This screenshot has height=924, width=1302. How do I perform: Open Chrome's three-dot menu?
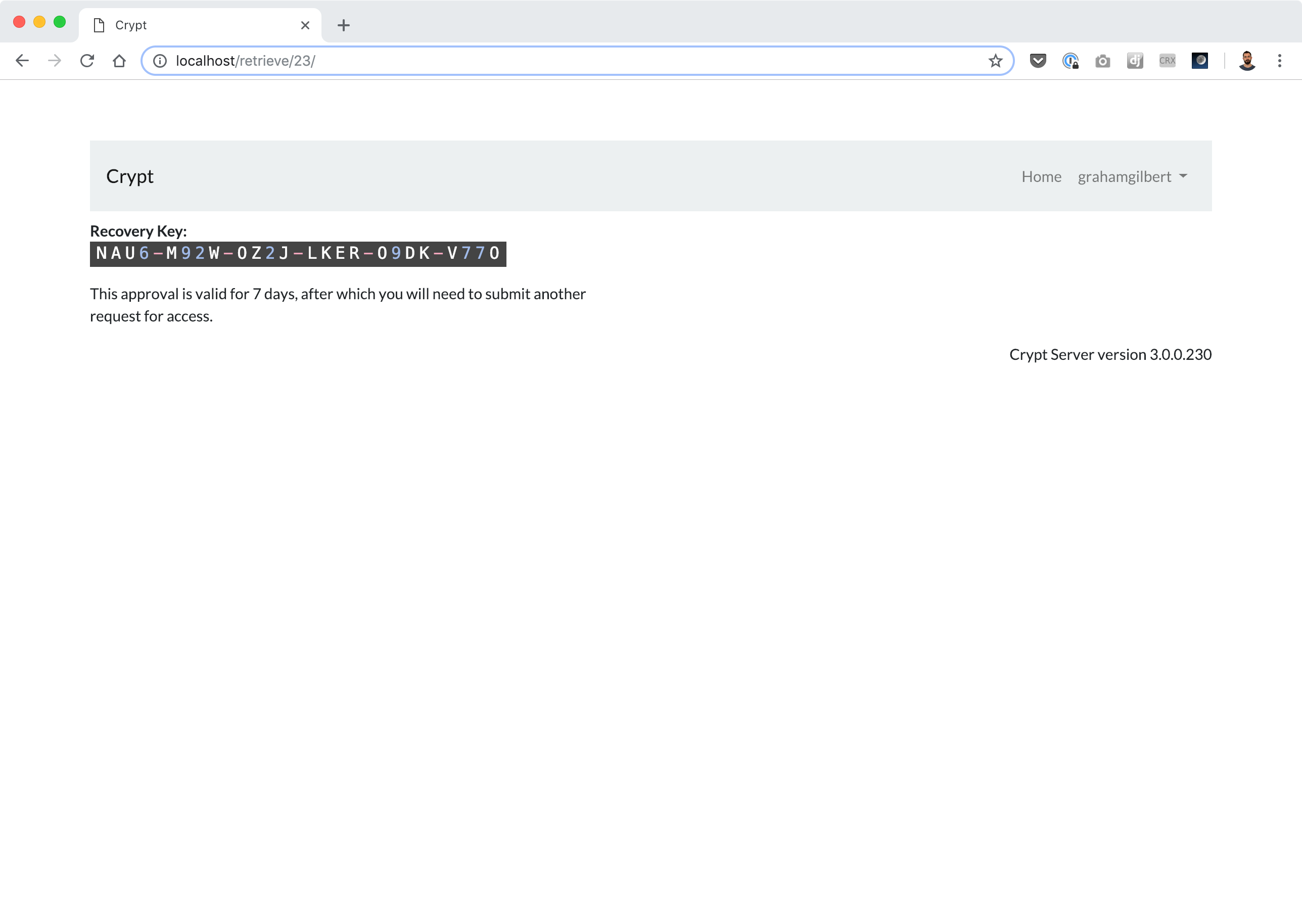coord(1279,61)
